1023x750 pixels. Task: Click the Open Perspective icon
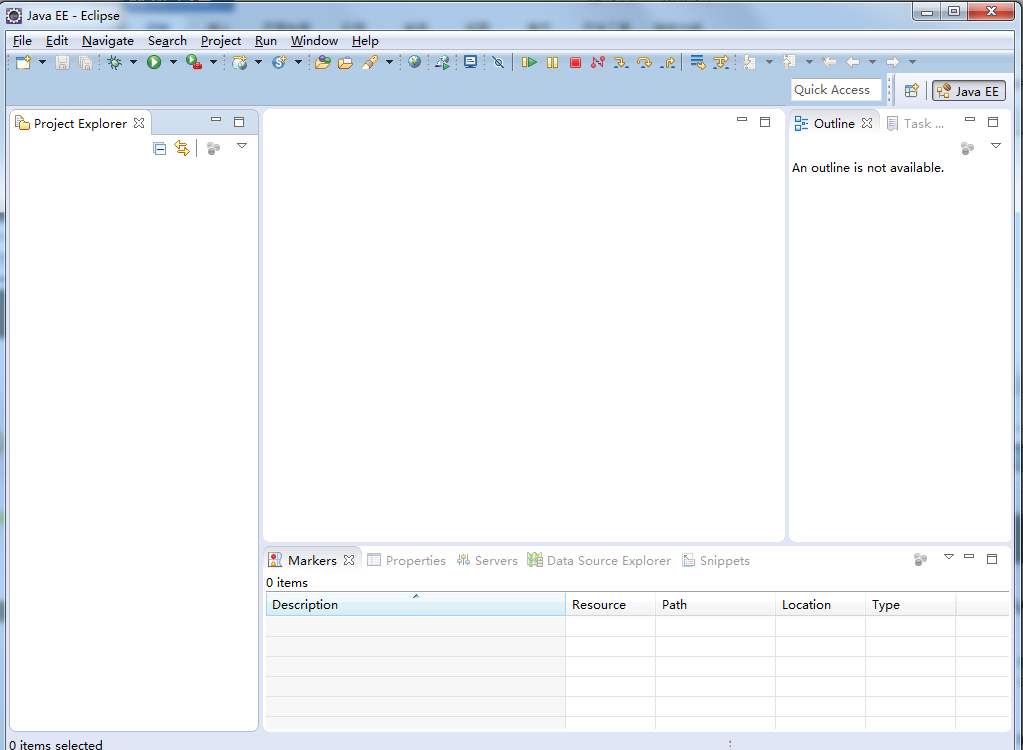[911, 90]
